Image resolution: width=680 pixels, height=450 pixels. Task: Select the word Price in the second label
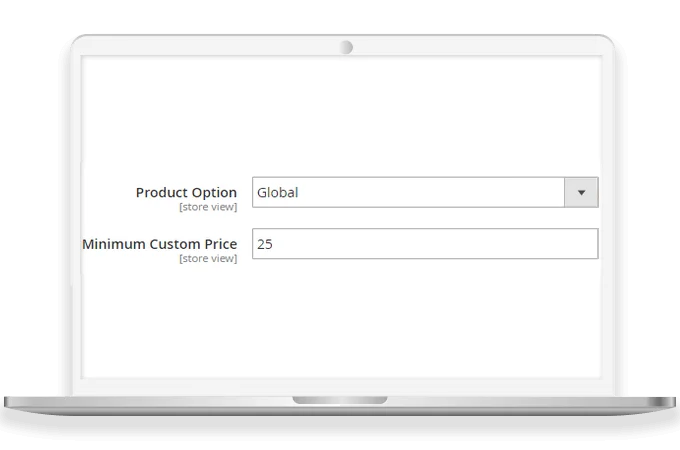[219, 243]
